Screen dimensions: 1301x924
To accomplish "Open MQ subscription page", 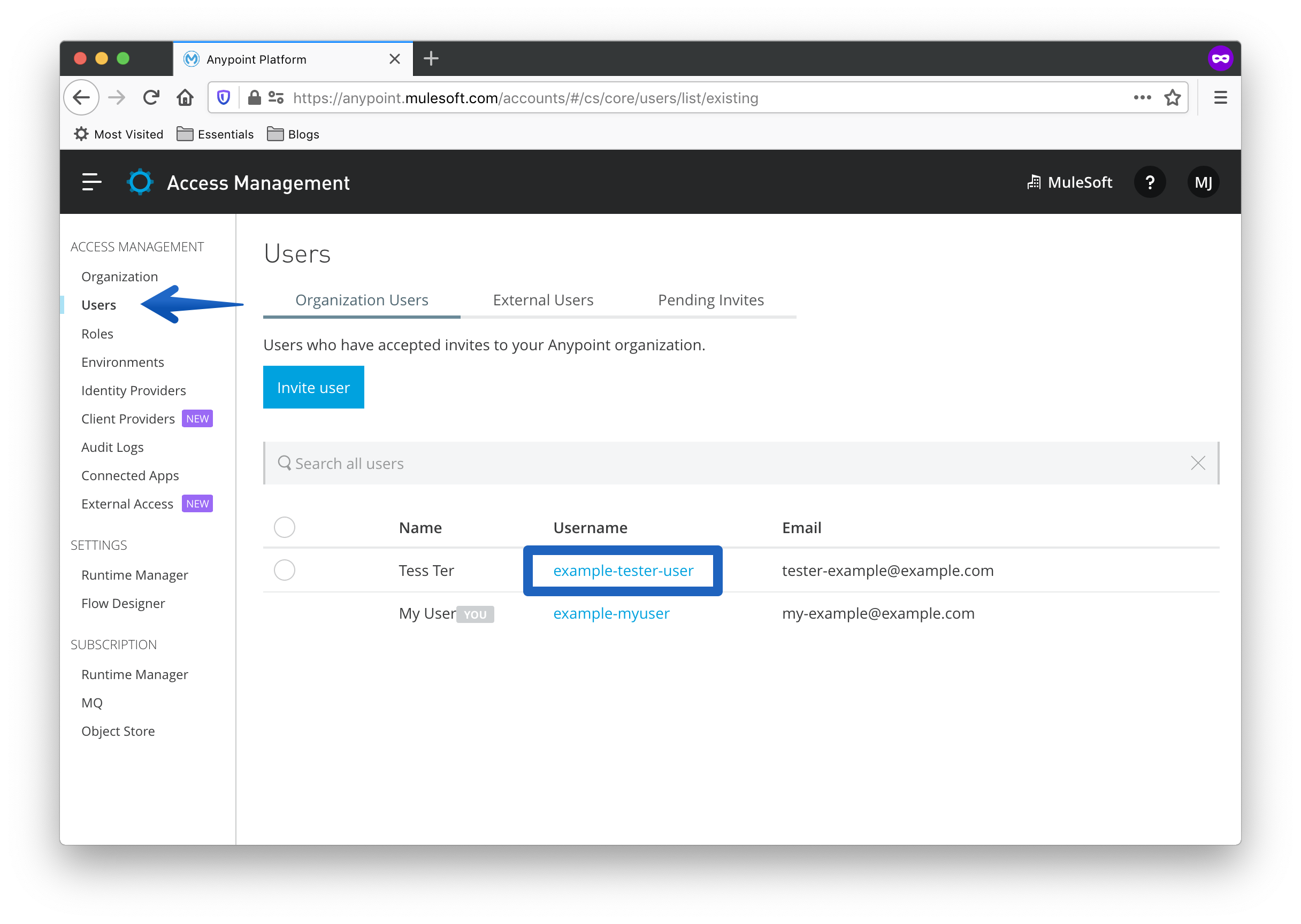I will coord(91,703).
